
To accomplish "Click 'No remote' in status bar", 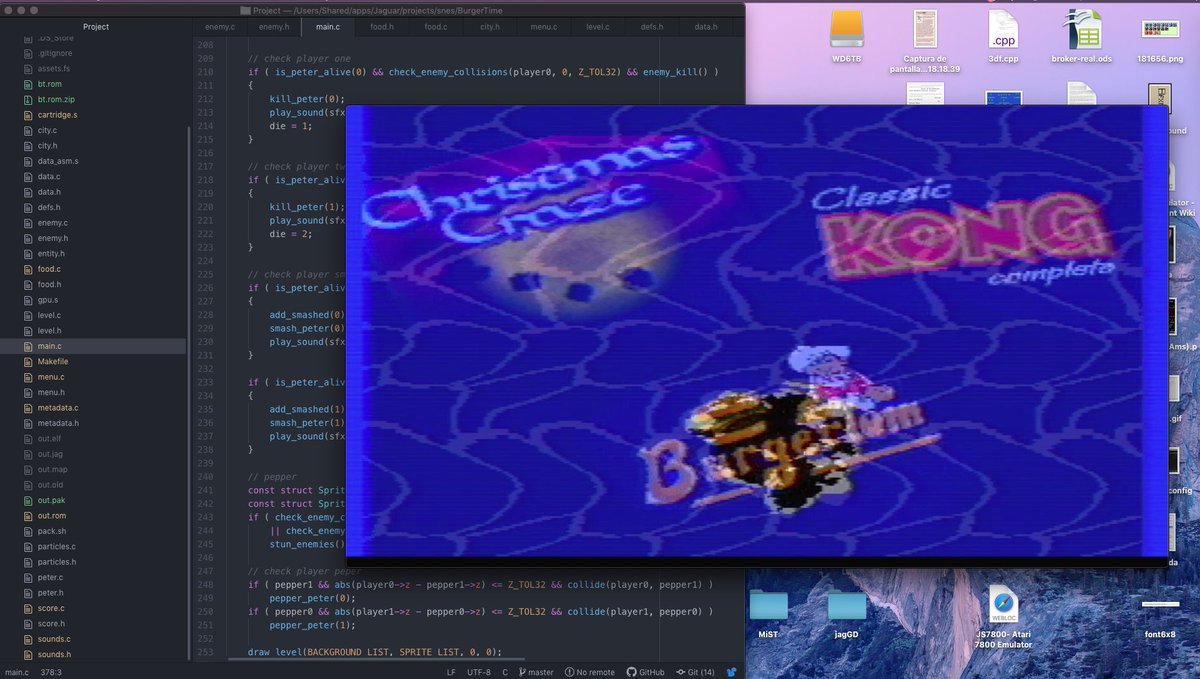I will pyautogui.click(x=590, y=672).
